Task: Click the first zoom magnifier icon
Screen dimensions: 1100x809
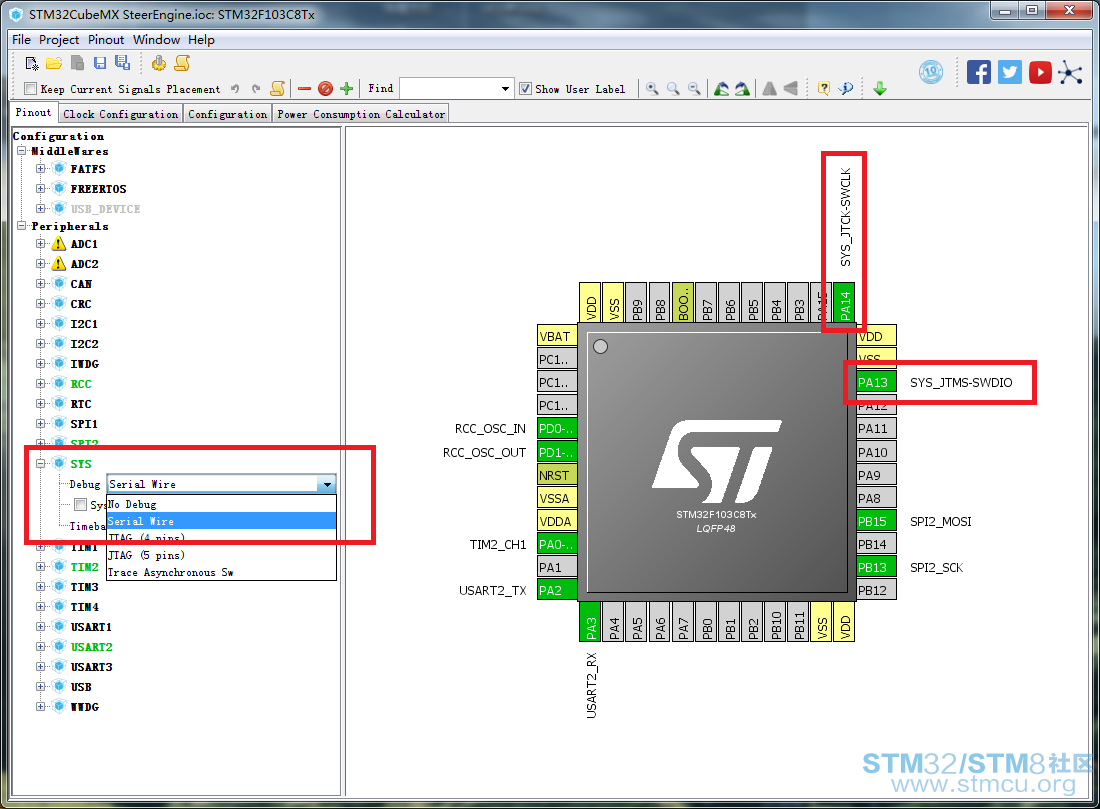Action: click(x=652, y=88)
